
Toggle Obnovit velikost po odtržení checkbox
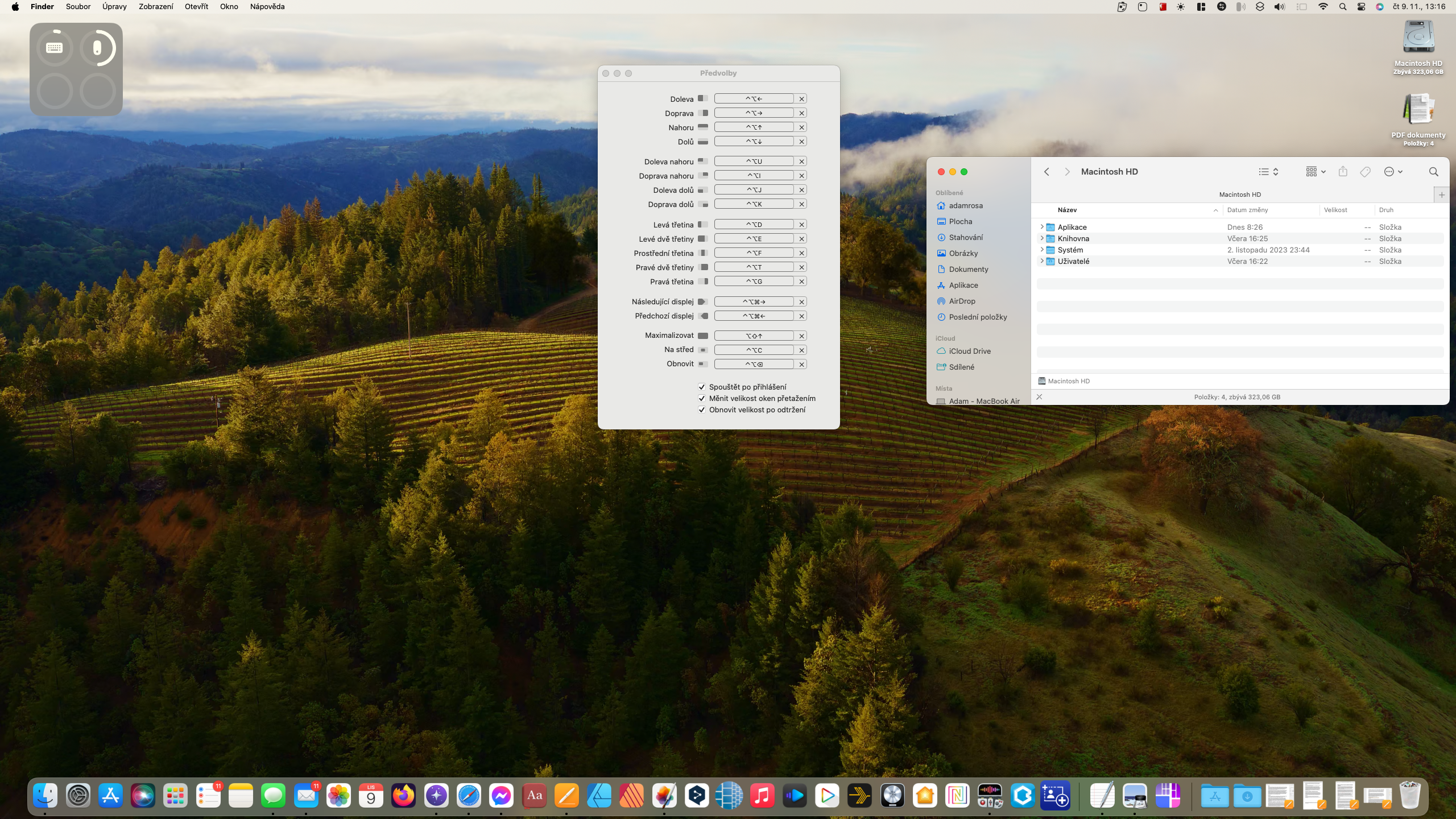702,409
